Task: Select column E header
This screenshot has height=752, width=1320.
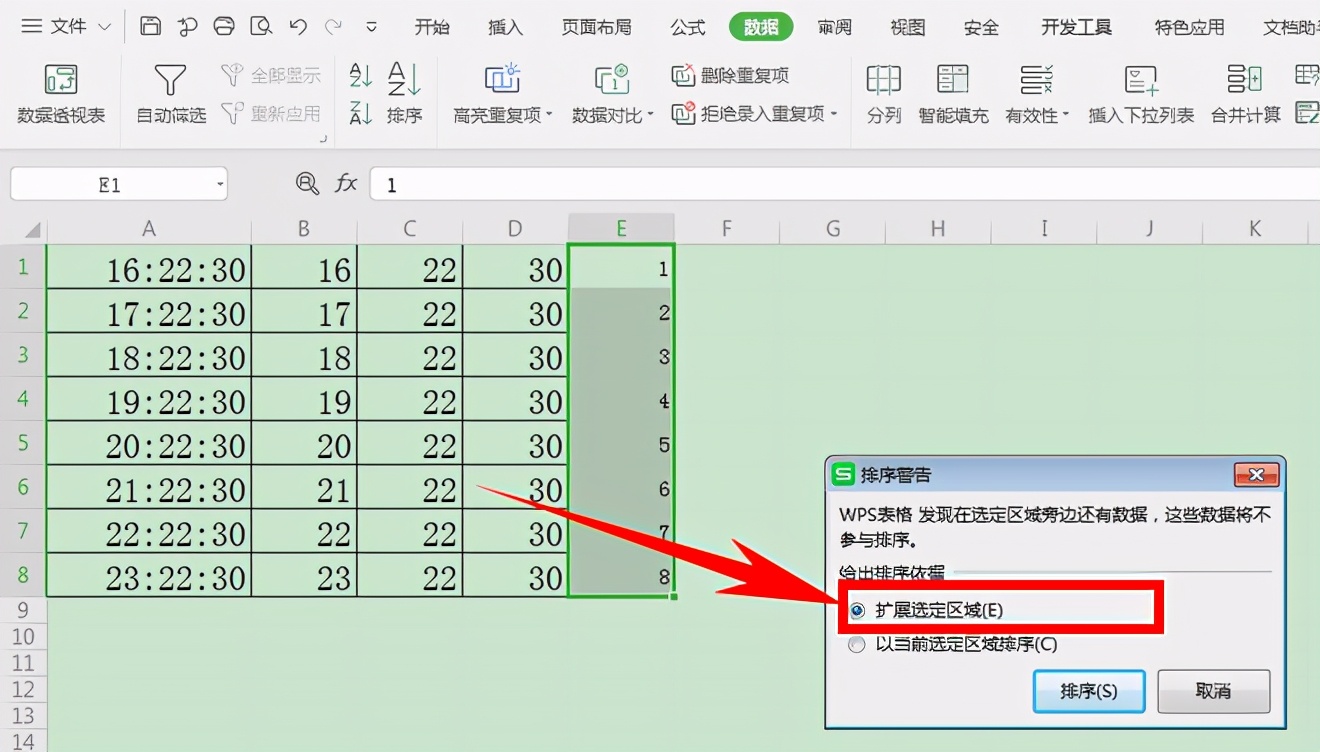Action: coord(621,229)
